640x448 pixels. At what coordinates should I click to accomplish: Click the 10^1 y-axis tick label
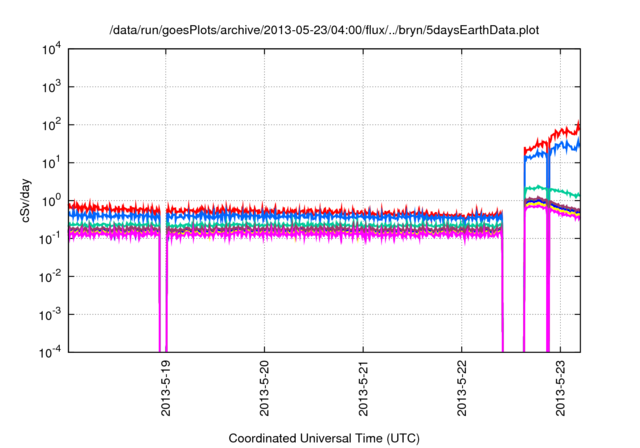(x=51, y=162)
